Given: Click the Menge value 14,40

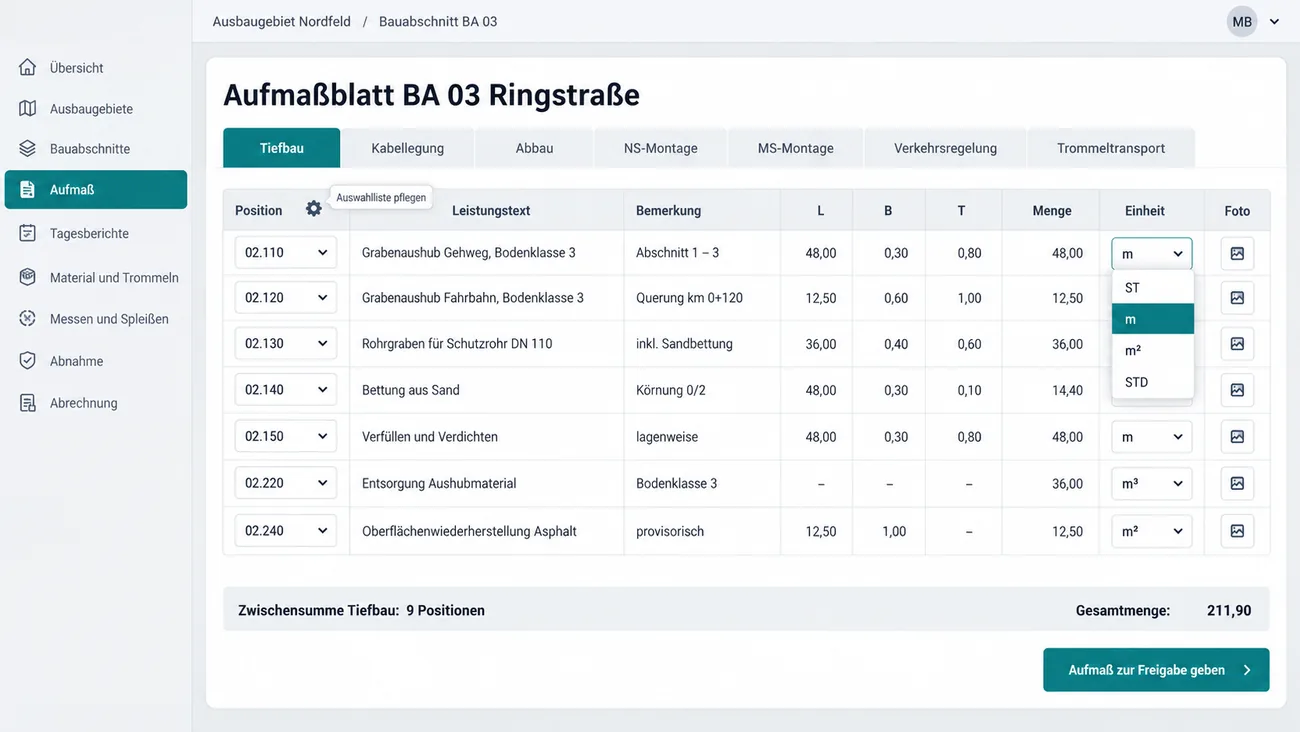Looking at the screenshot, I should click(x=1067, y=390).
